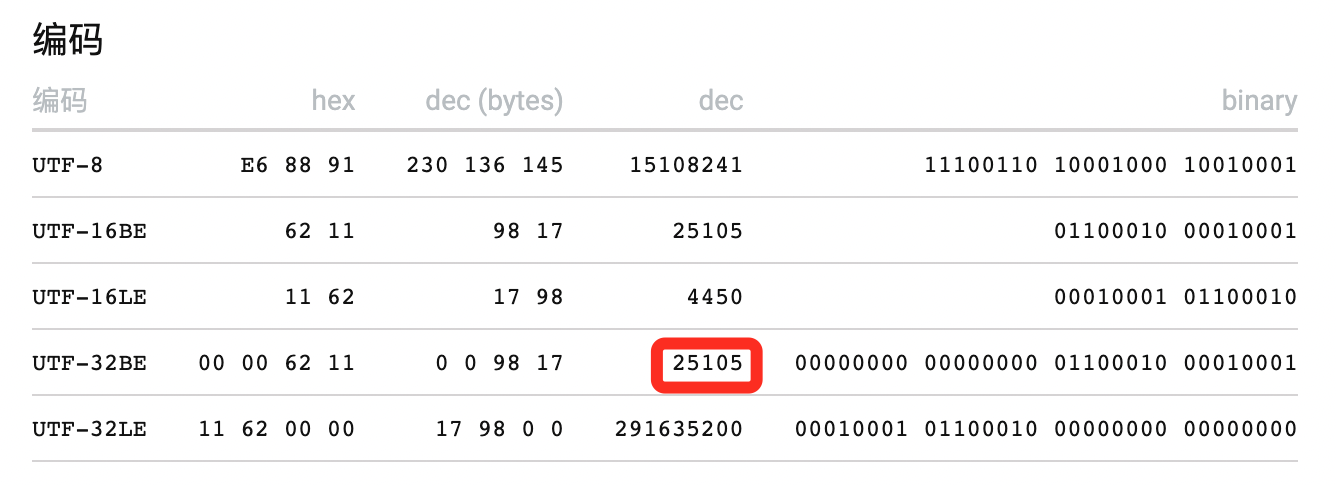This screenshot has height=486, width=1336.
Task: Click the dec (bytes) column header
Action: coord(494,100)
